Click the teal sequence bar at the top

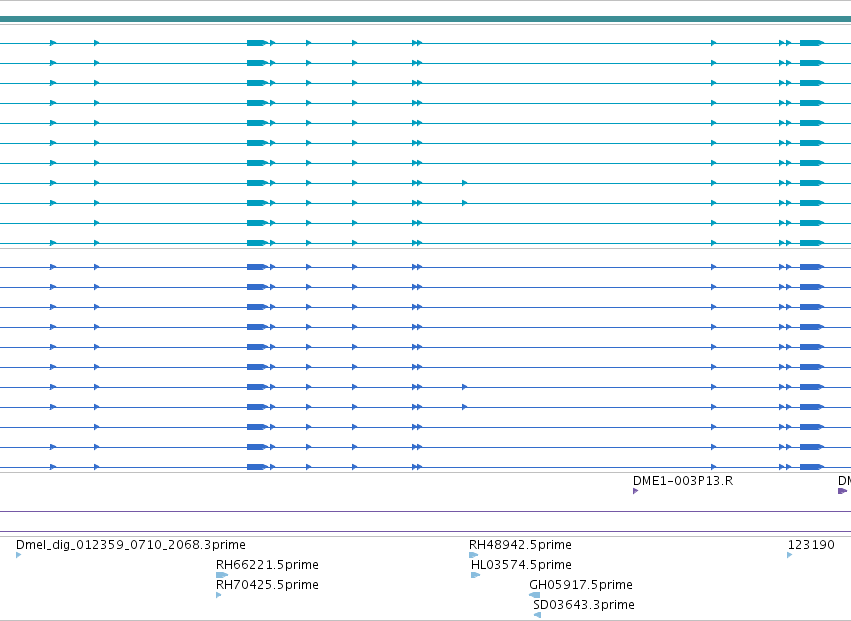(x=426, y=19)
